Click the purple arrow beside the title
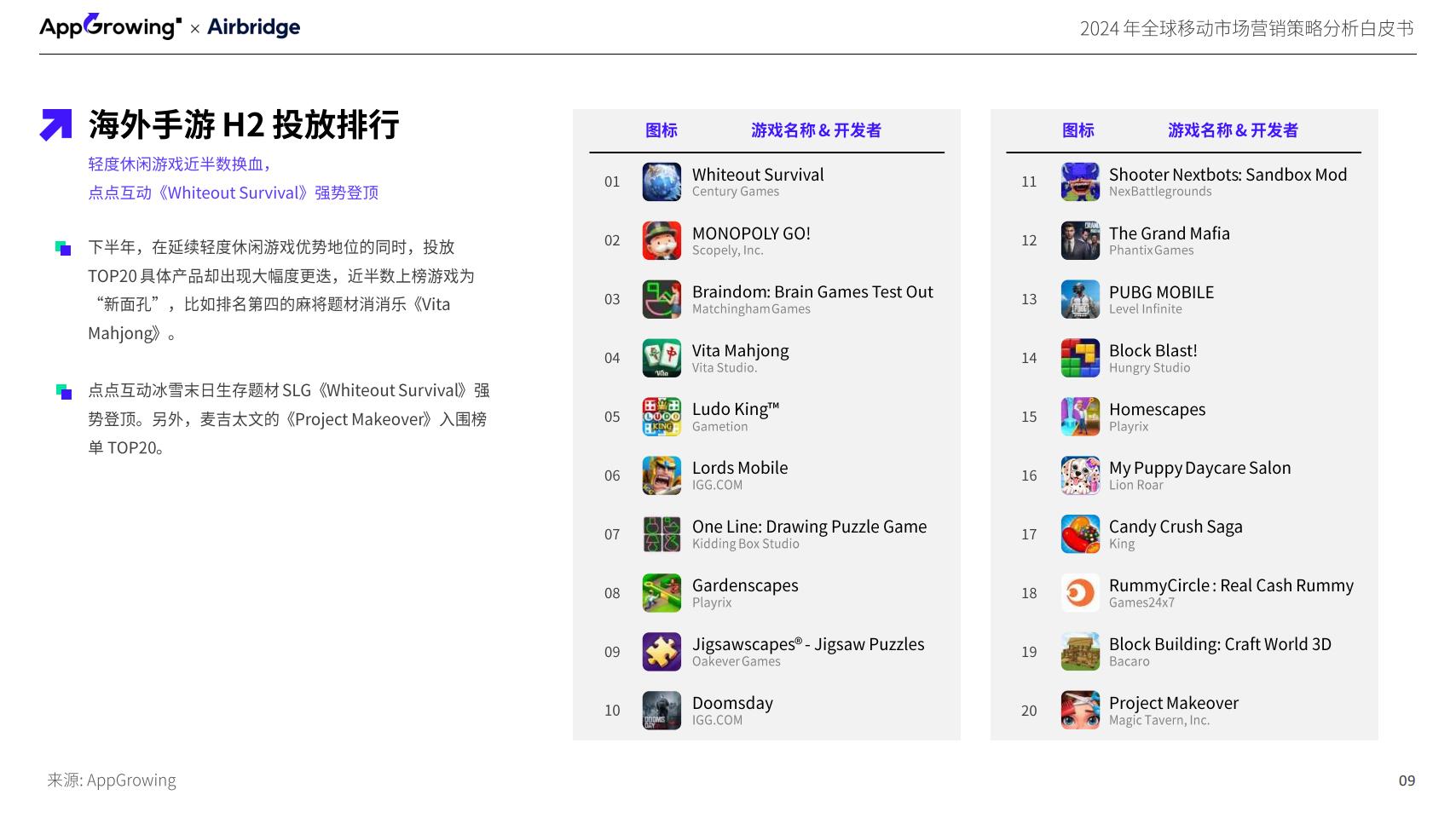Viewport: 1456px width, 818px height. click(56, 124)
